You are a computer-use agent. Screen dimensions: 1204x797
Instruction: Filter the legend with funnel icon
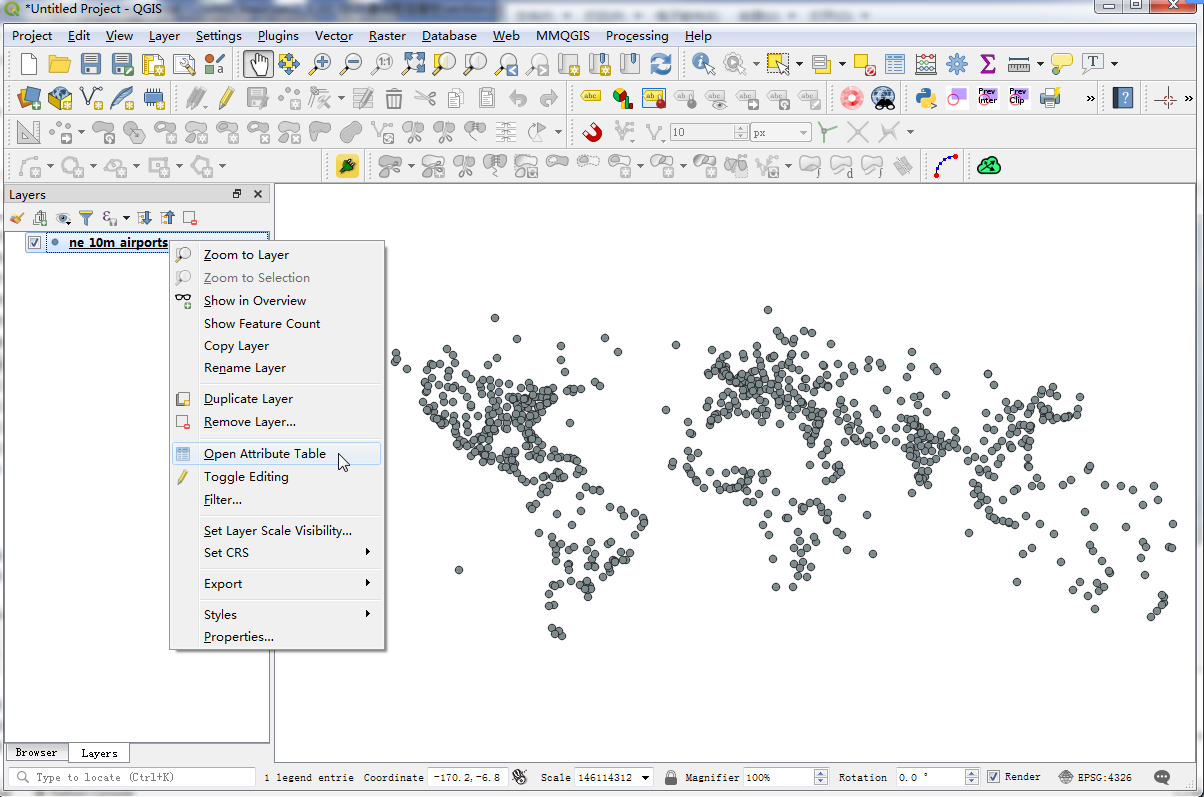click(x=87, y=218)
